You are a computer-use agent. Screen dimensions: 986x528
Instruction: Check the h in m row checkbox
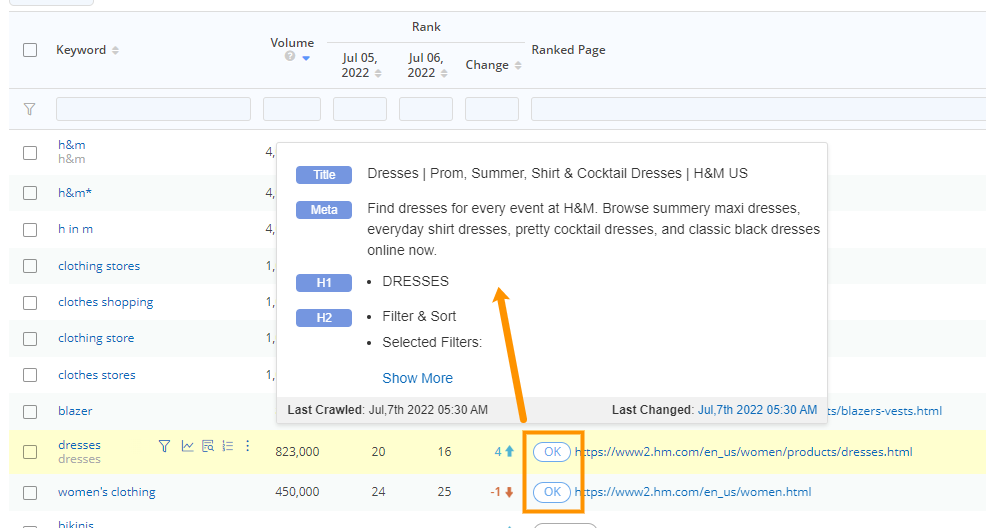click(30, 229)
